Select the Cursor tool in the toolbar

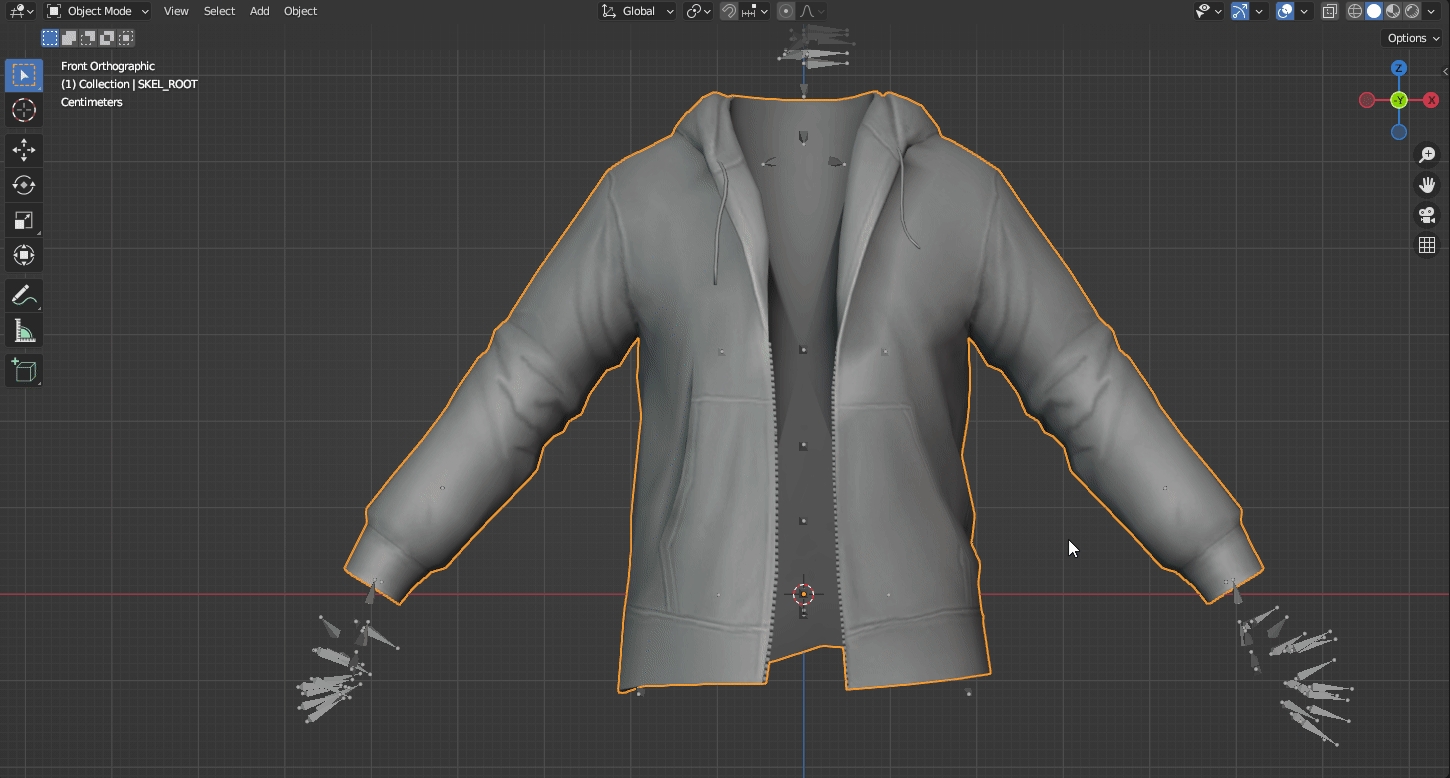pyautogui.click(x=24, y=110)
